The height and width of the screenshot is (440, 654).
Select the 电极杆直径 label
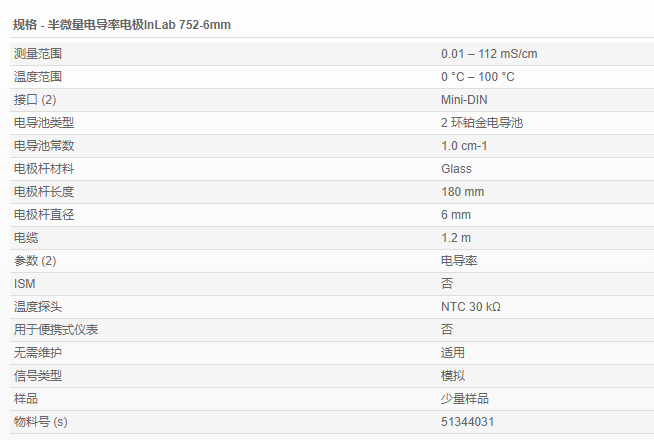pyautogui.click(x=44, y=215)
